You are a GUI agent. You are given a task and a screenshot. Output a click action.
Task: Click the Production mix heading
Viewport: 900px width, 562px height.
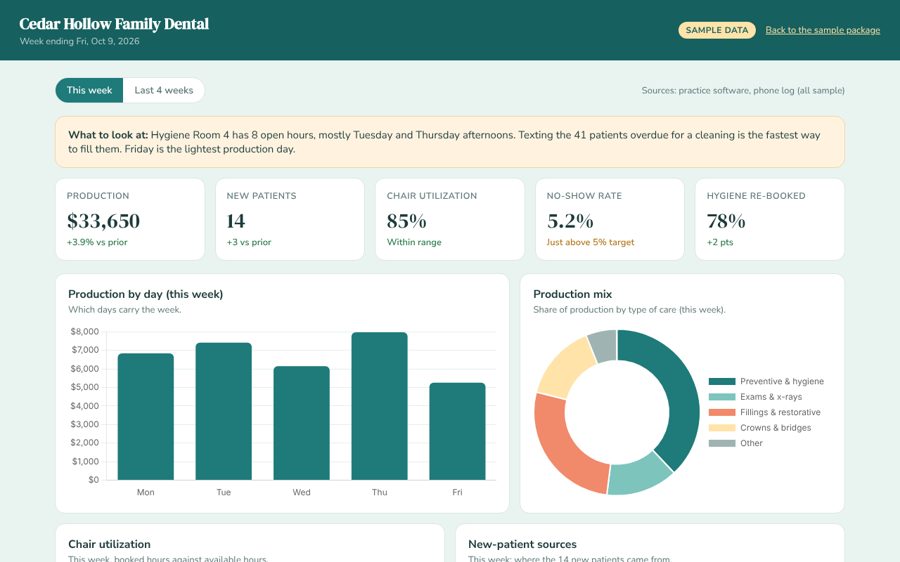point(572,294)
